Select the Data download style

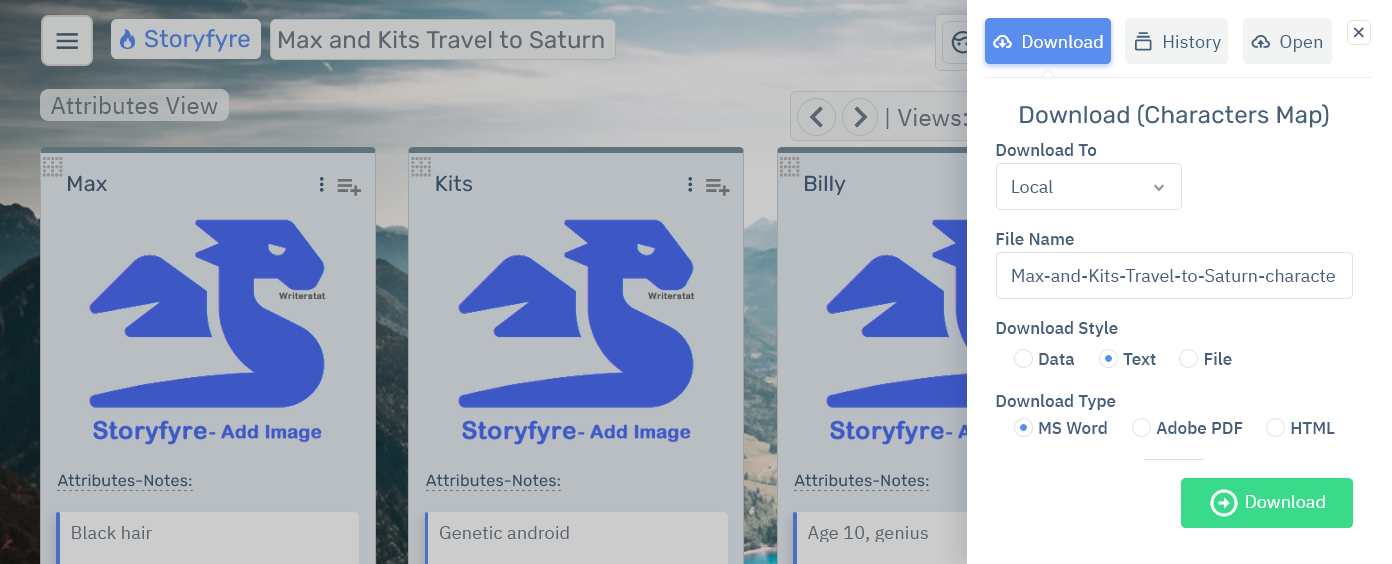point(1023,359)
